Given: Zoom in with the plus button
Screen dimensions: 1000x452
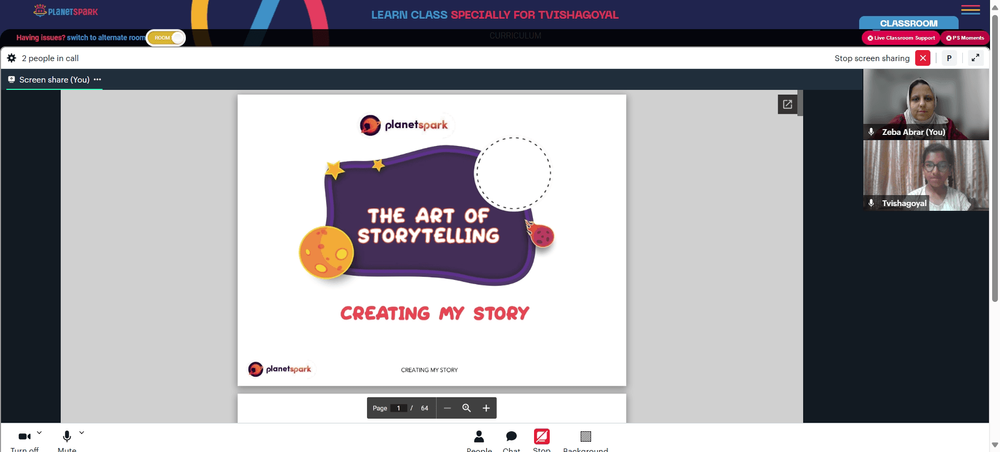Looking at the screenshot, I should click(x=486, y=408).
